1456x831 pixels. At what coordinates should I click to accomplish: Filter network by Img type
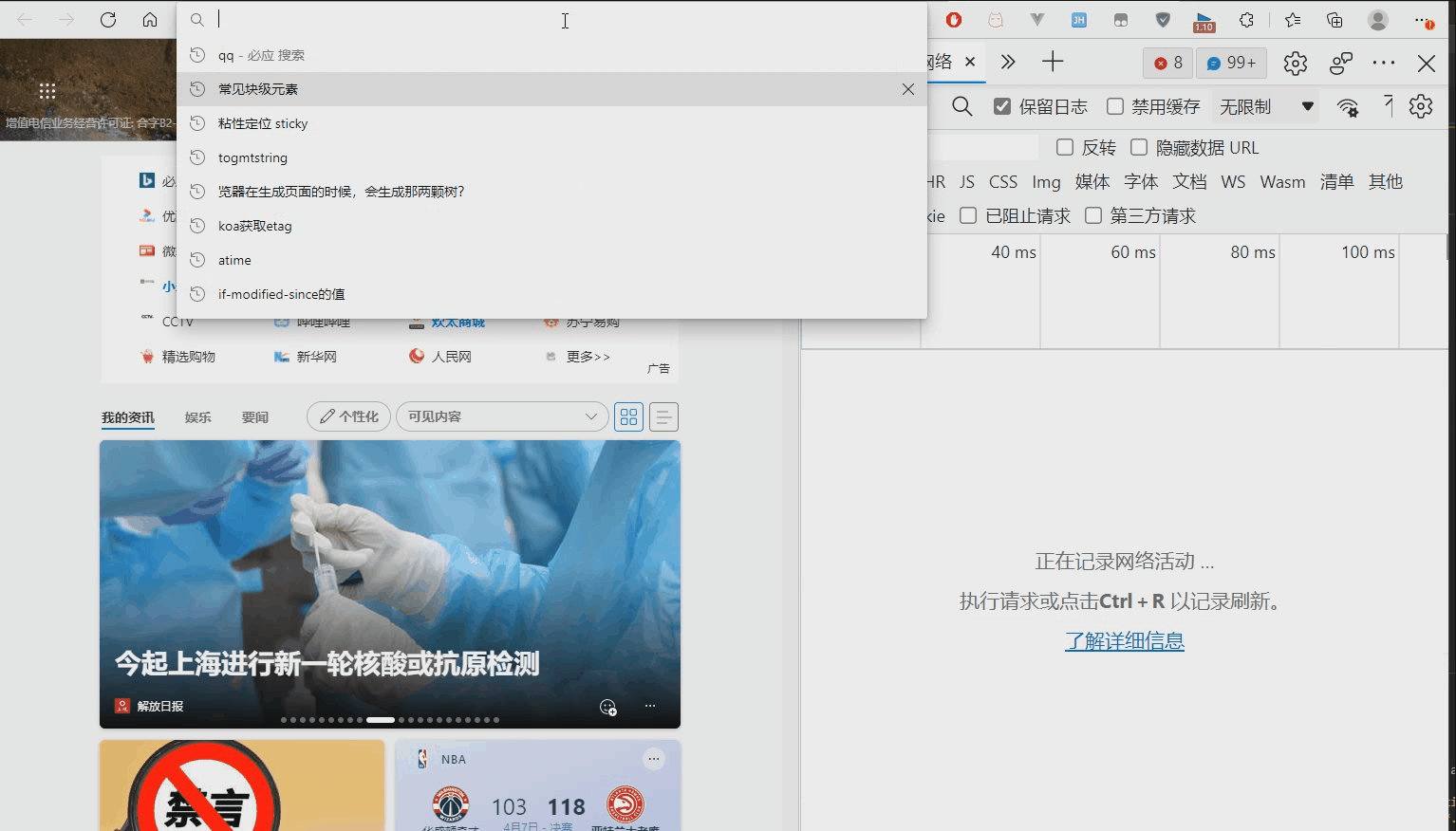pos(1047,181)
